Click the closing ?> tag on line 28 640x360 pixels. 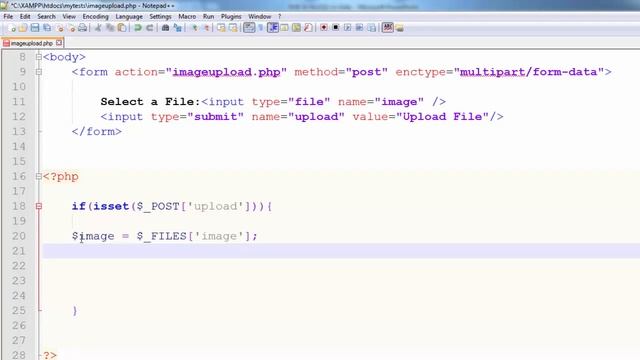pyautogui.click(x=50, y=355)
